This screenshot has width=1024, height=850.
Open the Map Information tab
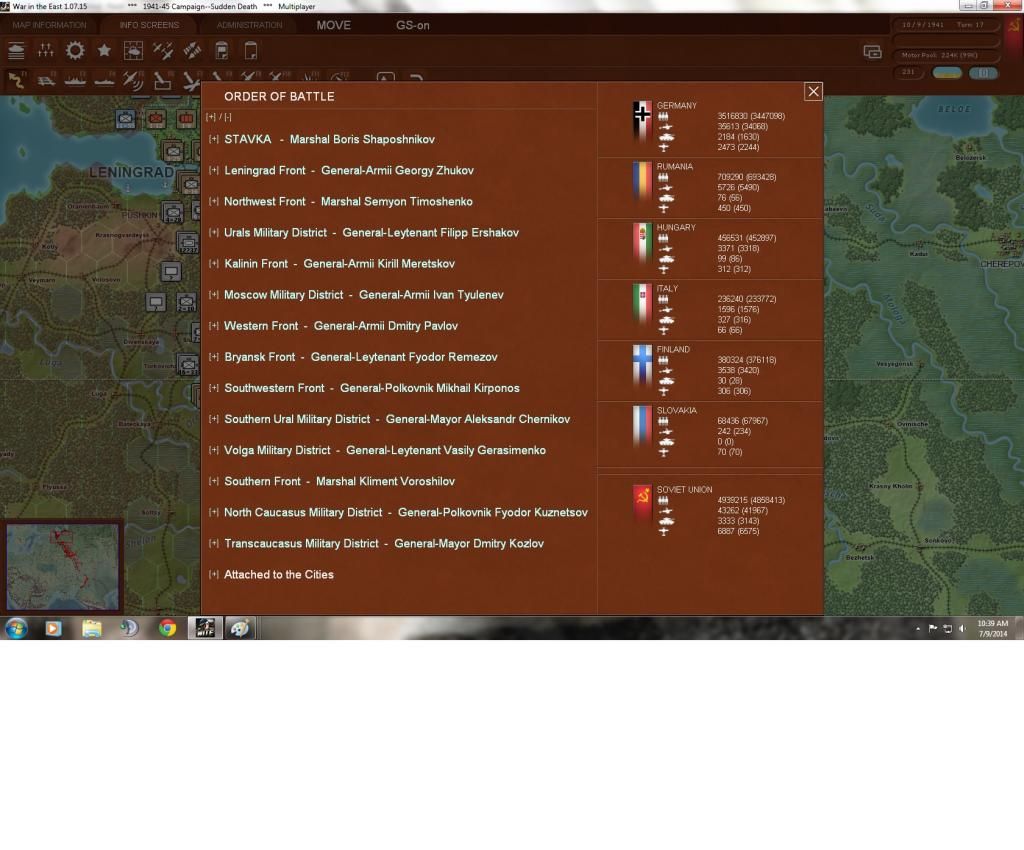click(x=50, y=25)
